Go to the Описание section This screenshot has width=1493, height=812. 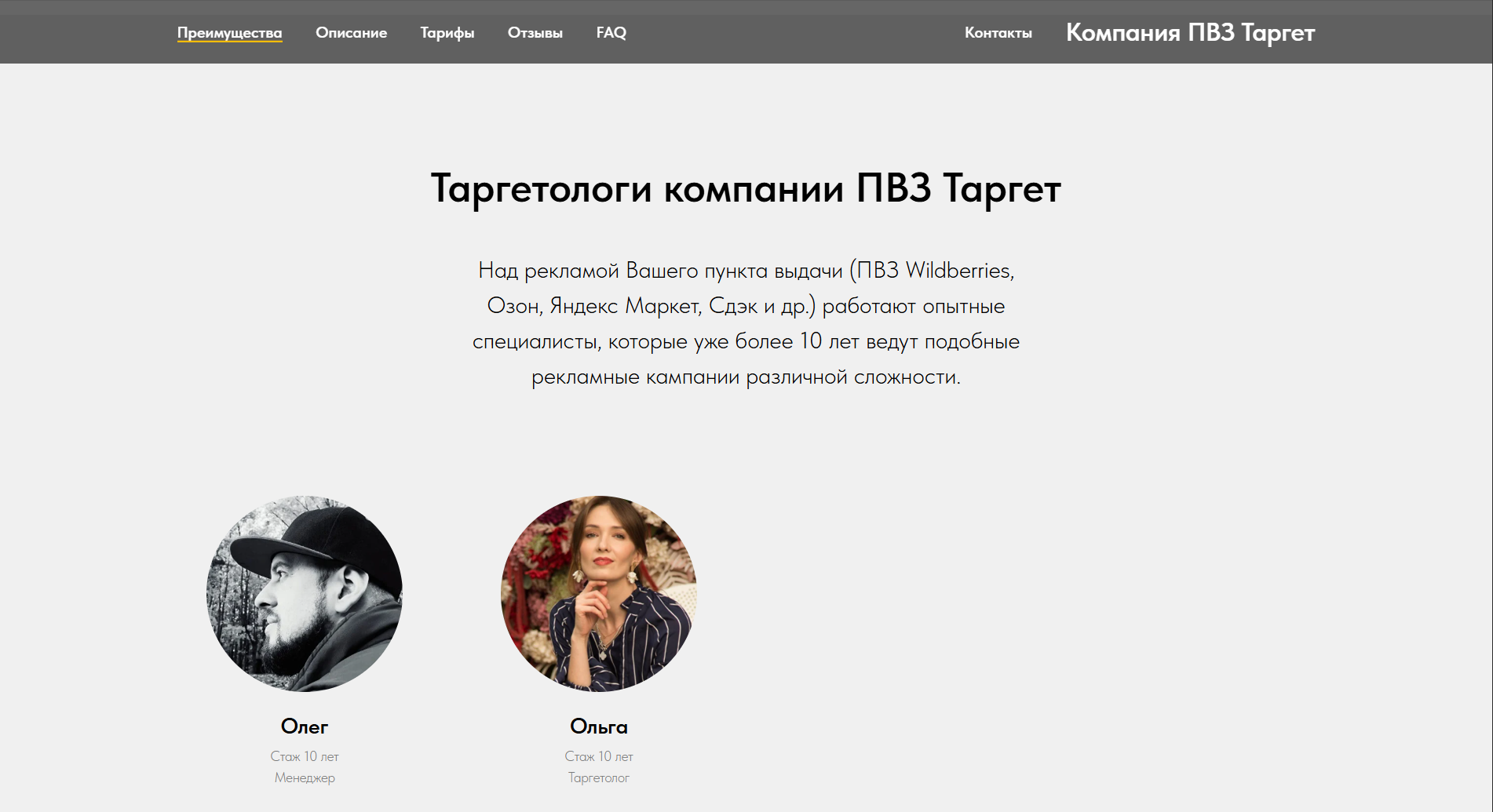pos(351,33)
